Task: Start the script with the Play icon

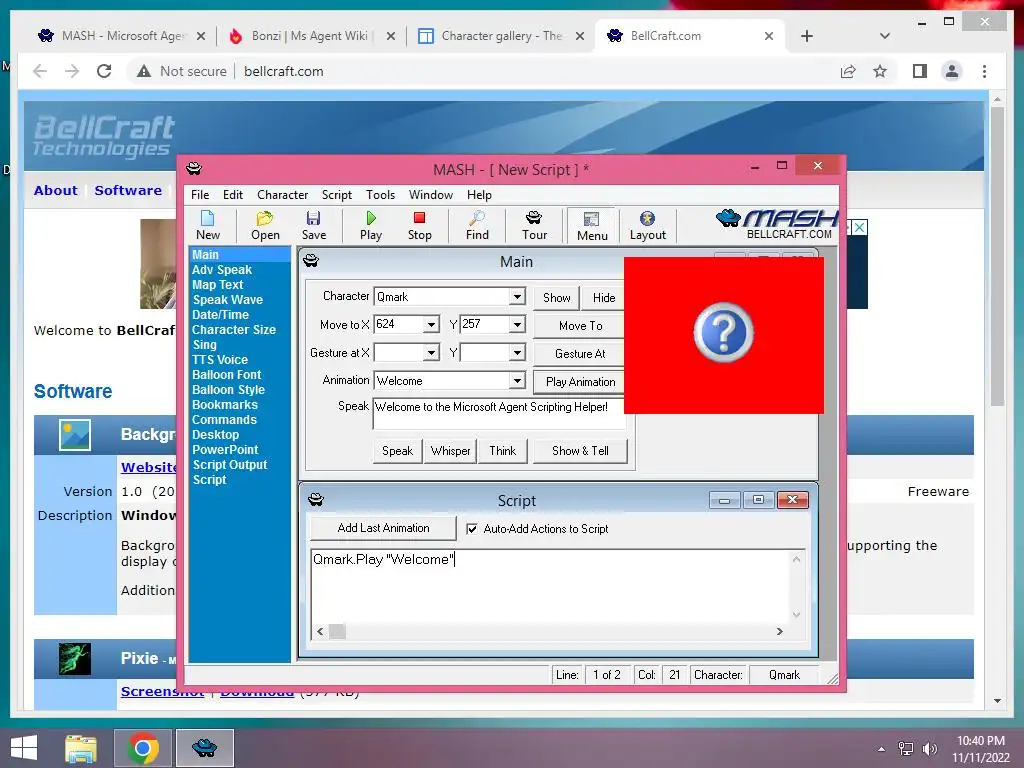Action: click(371, 225)
